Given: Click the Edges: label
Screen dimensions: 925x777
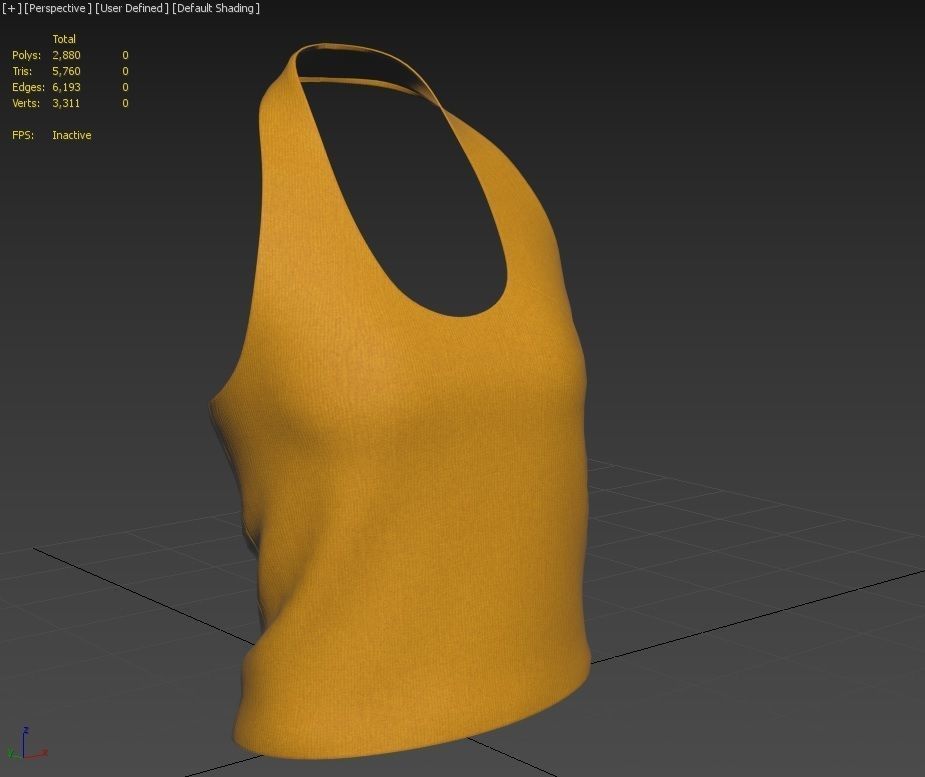Looking at the screenshot, I should tap(28, 87).
